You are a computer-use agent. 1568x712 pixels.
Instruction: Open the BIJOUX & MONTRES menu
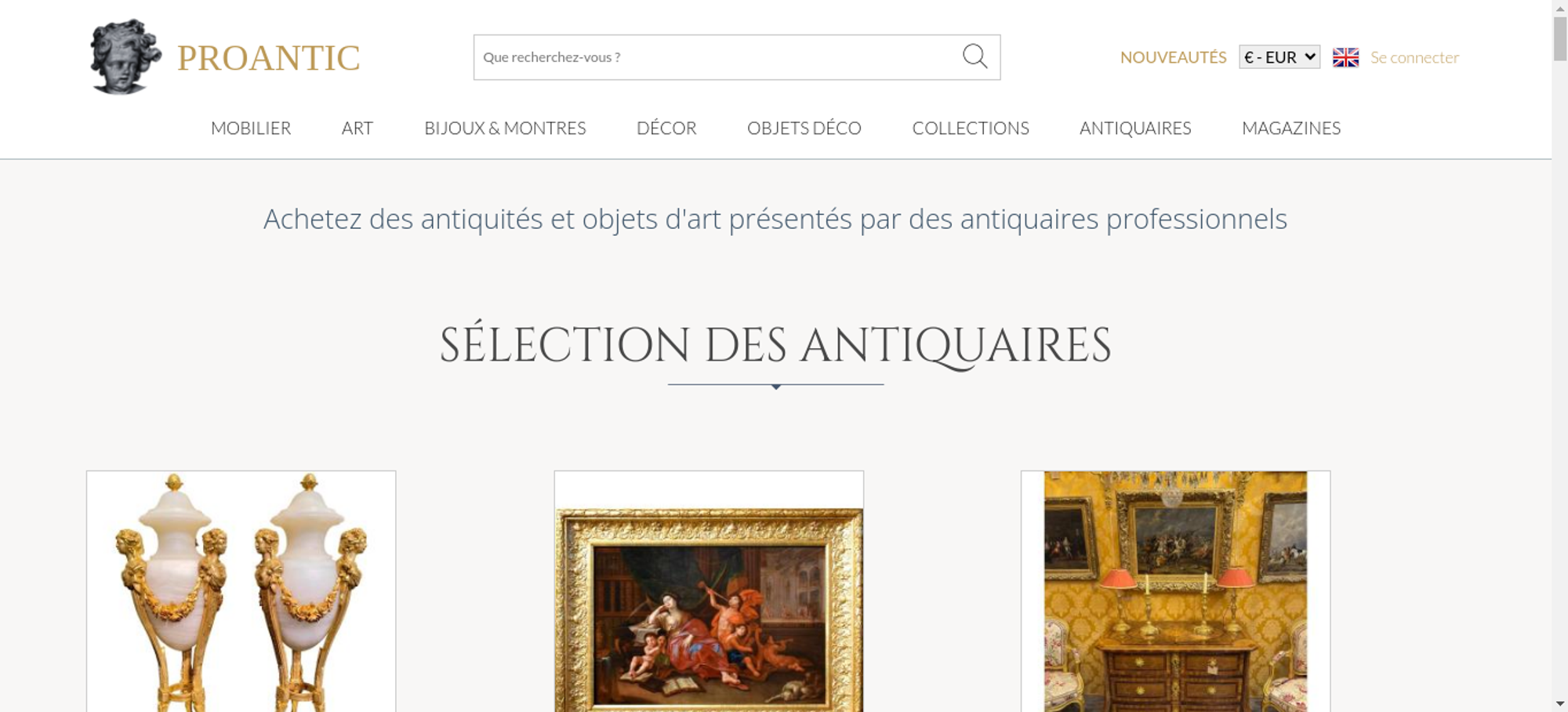(505, 128)
